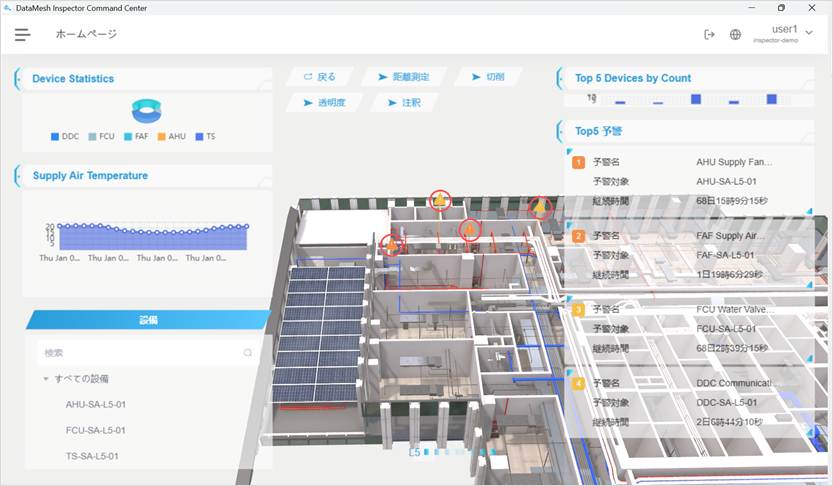Click the ホームページ page title
Viewport: 833px width, 486px height.
(86, 34)
